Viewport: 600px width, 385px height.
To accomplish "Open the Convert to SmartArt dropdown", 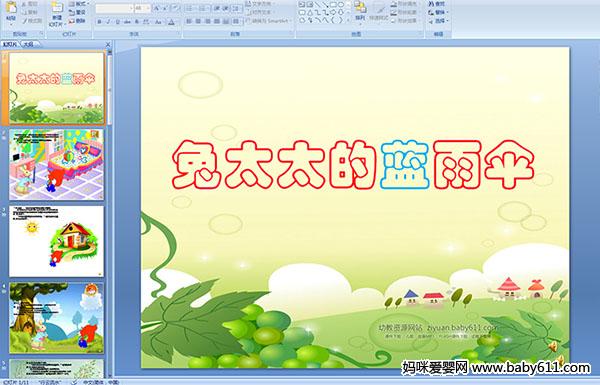I will [270, 21].
